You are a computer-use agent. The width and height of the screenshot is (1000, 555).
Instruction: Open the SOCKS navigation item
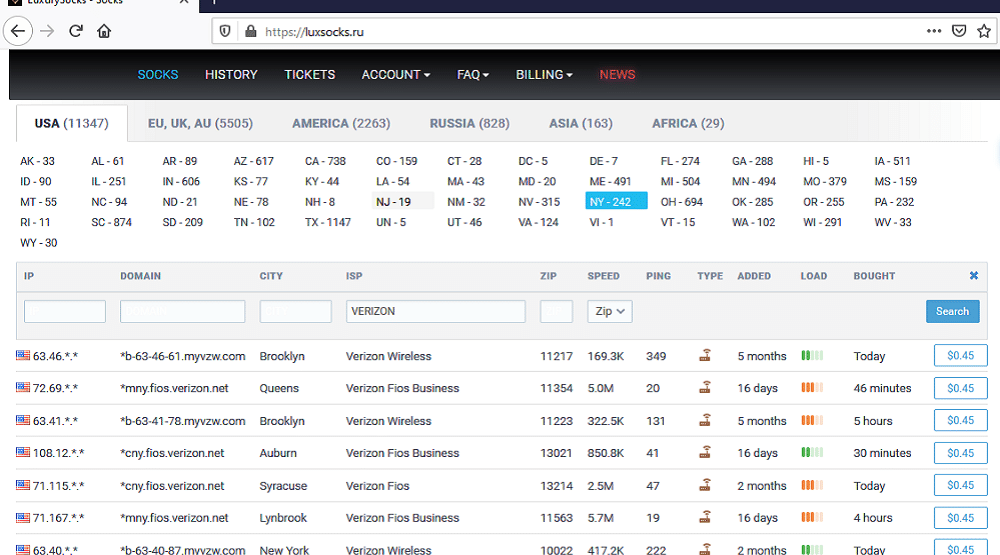[x=158, y=75]
